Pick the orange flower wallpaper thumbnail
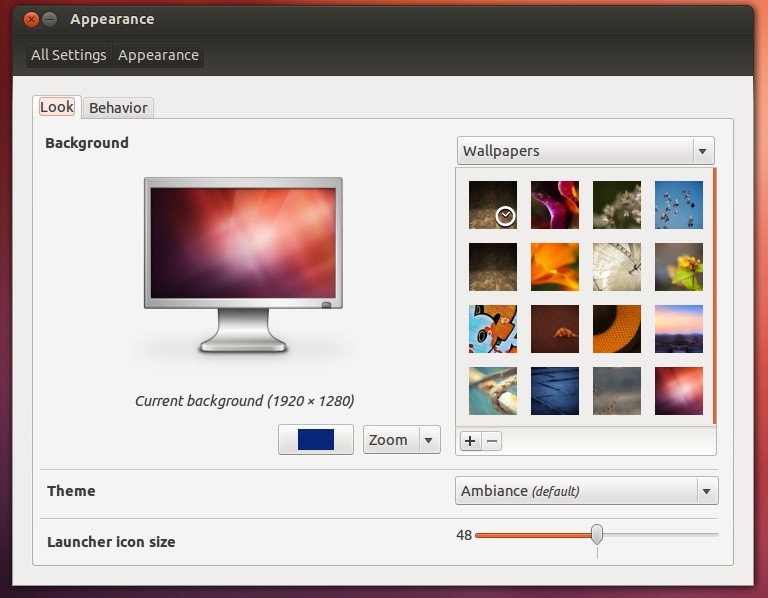 click(555, 267)
